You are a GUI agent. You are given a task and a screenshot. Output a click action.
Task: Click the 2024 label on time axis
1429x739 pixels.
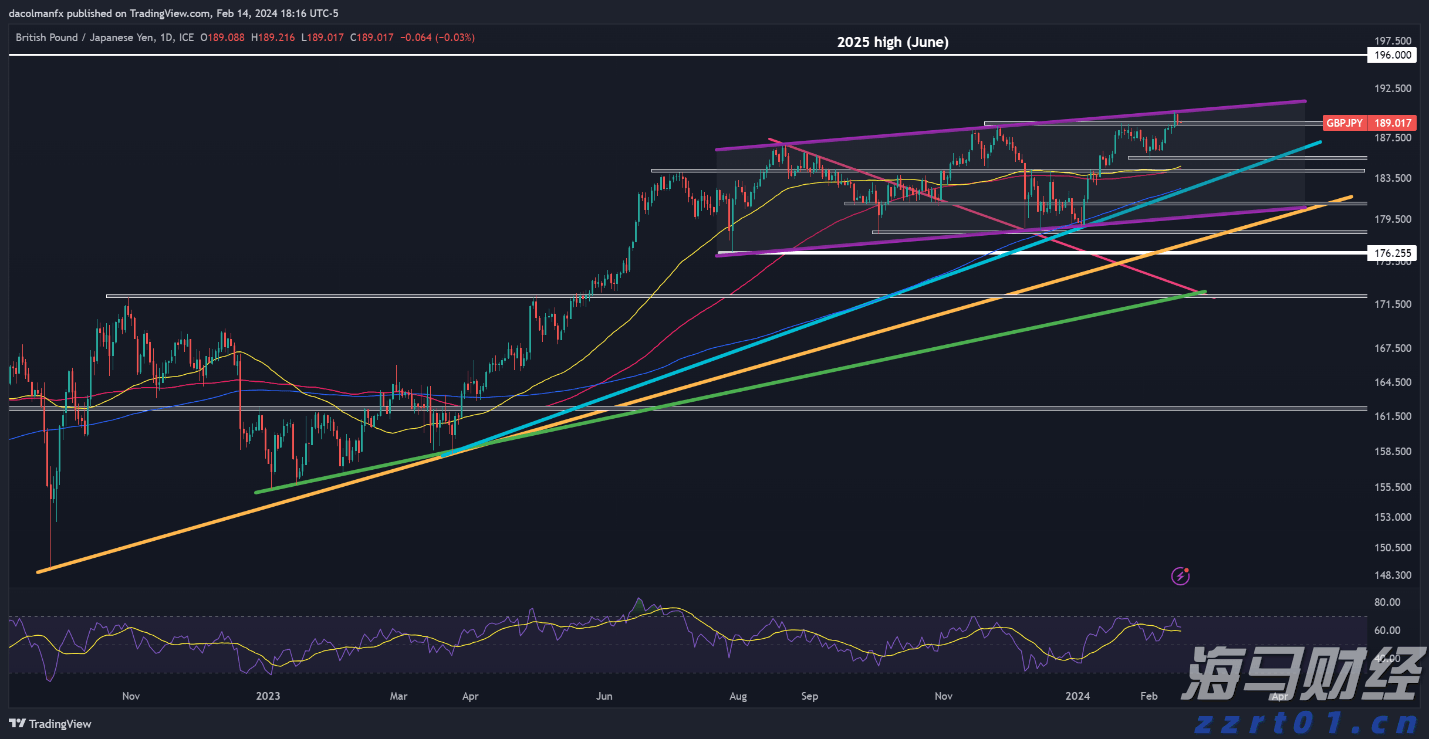pos(1077,695)
